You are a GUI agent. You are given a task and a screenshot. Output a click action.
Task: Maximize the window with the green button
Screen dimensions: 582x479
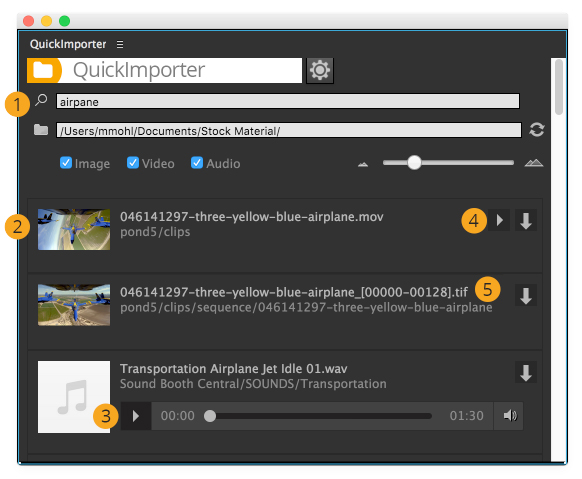pyautogui.click(x=65, y=21)
